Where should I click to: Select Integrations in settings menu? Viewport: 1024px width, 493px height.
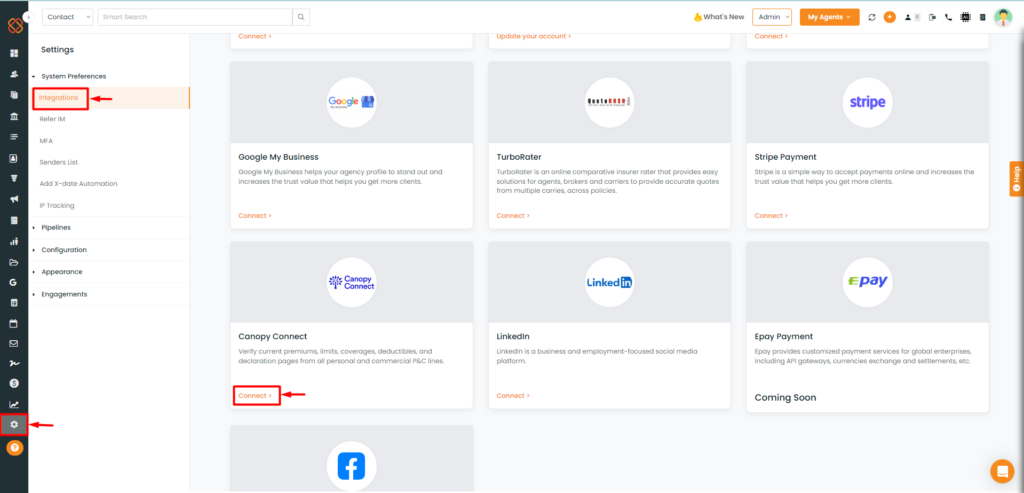click(x=59, y=98)
